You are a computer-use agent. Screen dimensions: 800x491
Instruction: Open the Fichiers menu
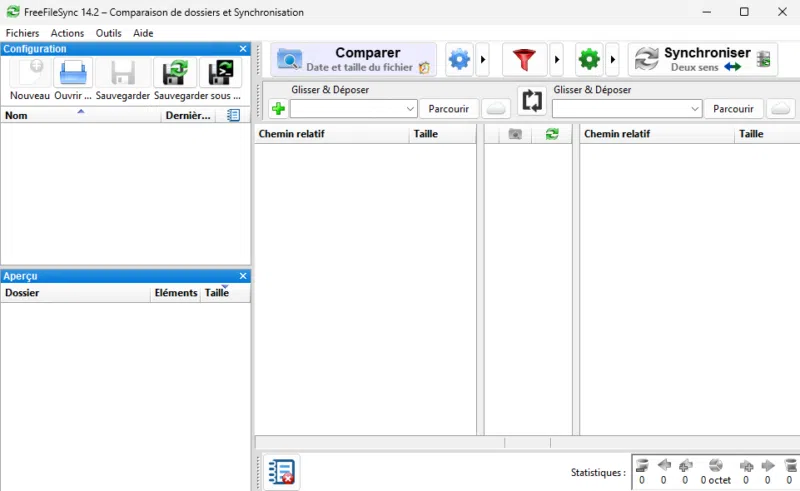tap(22, 33)
